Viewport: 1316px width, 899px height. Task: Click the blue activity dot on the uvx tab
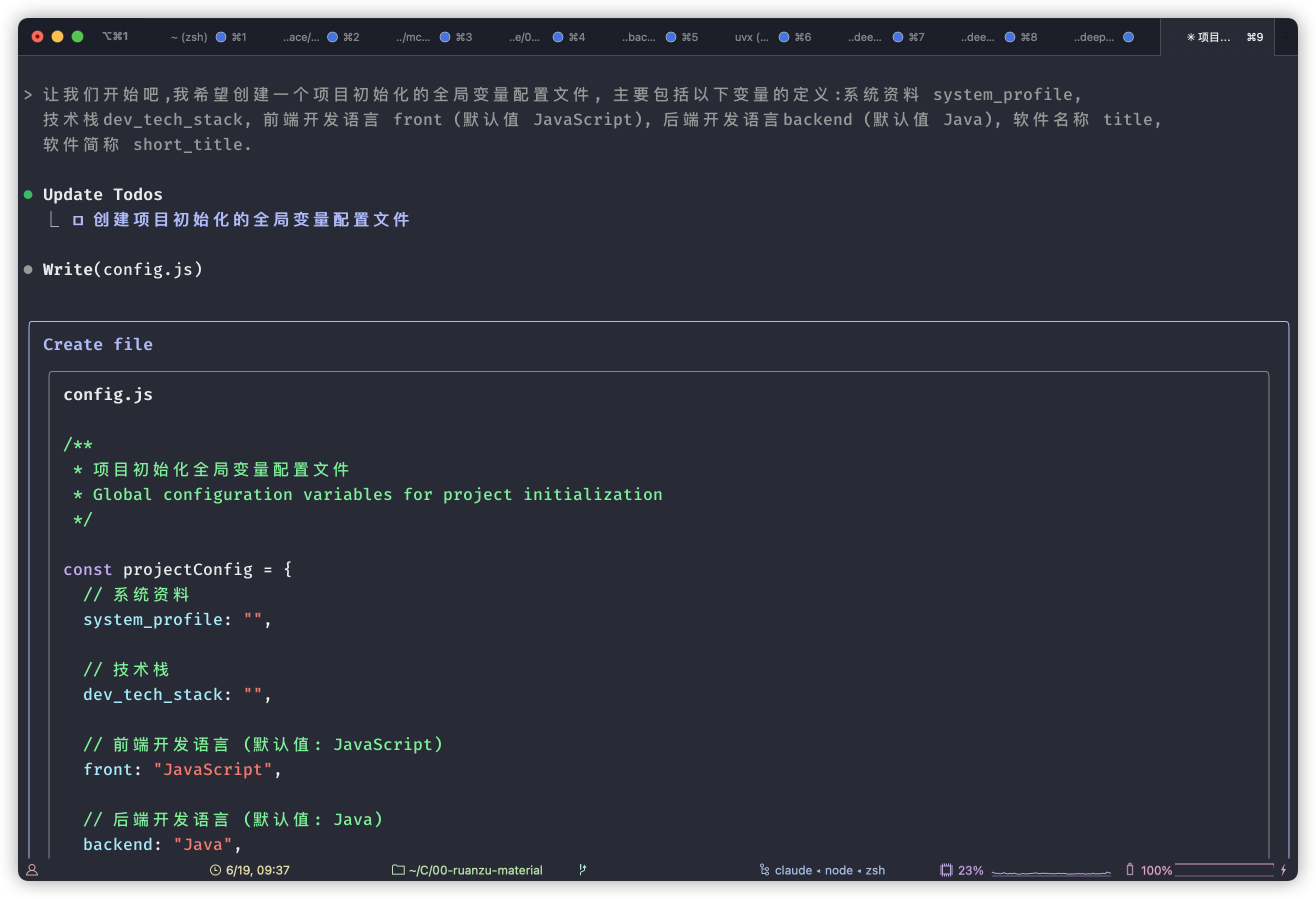[x=783, y=37]
